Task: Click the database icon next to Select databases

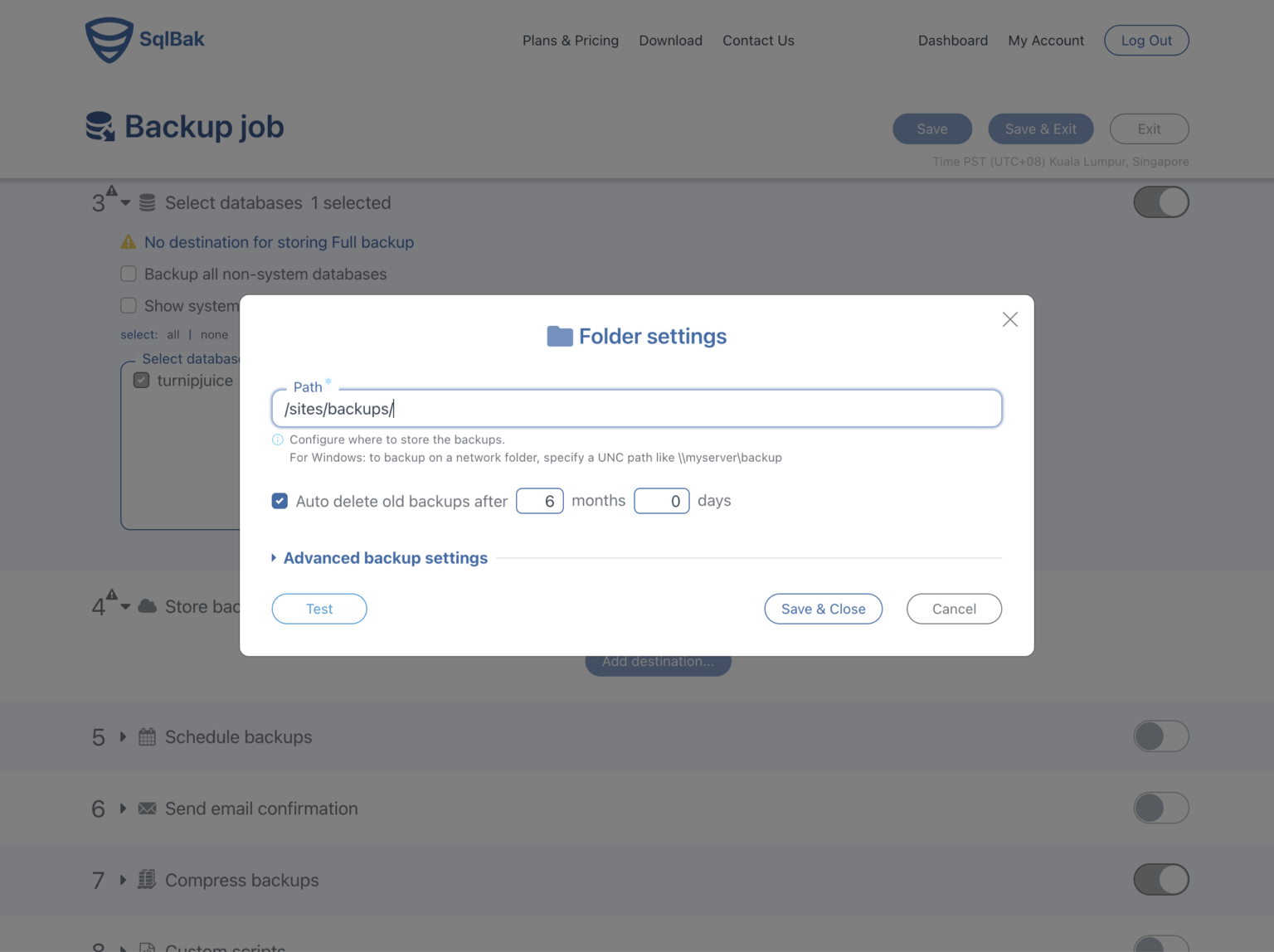Action: (147, 202)
